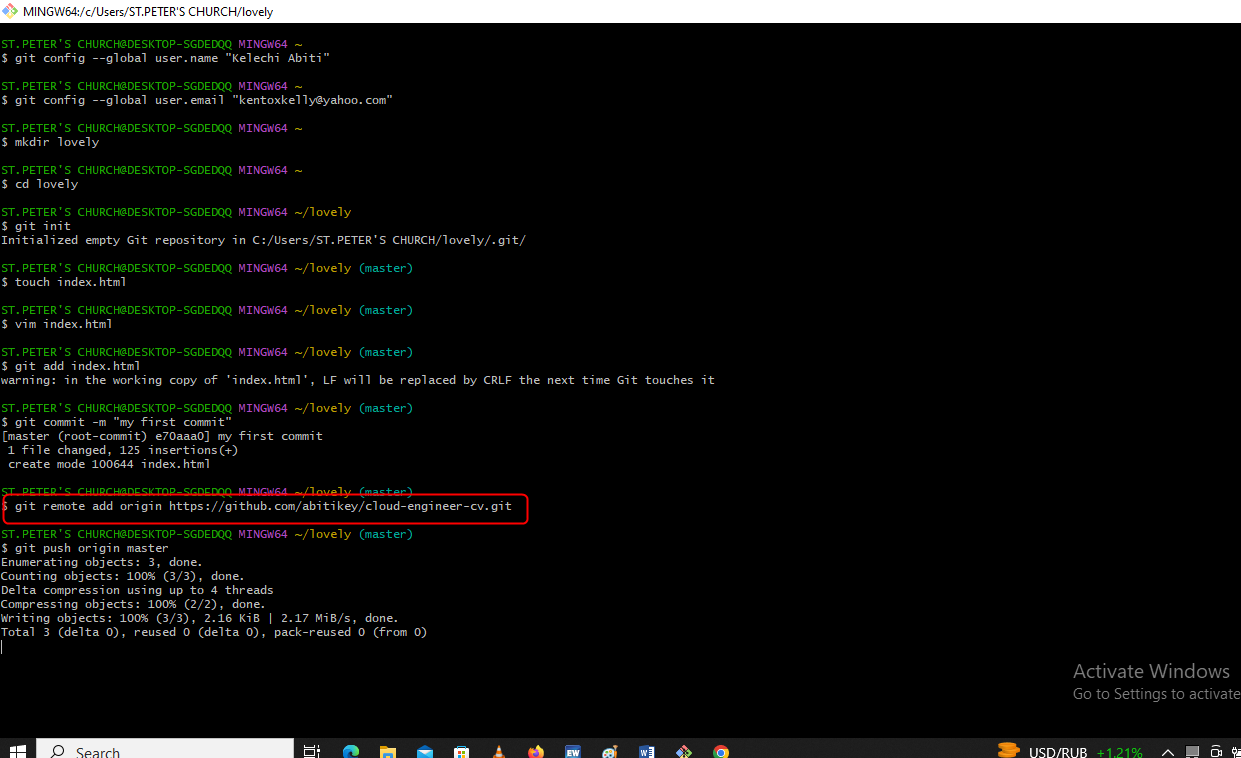The width and height of the screenshot is (1241, 758).
Task: Click 'create mode 100644 index.html' line
Action: click(x=109, y=464)
